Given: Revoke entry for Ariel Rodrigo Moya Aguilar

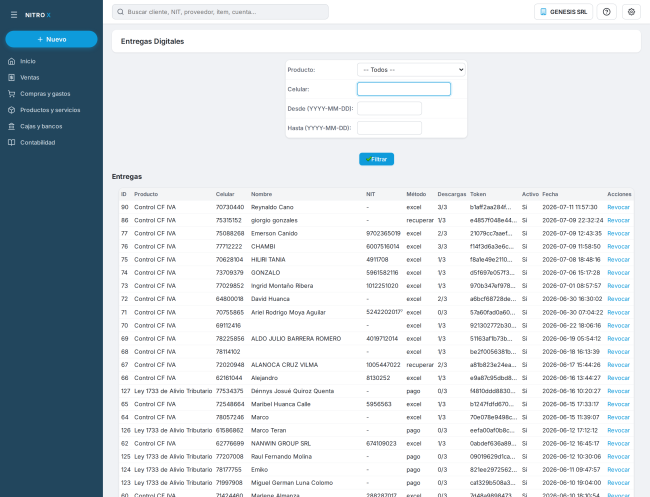Looking at the screenshot, I should [x=618, y=313].
